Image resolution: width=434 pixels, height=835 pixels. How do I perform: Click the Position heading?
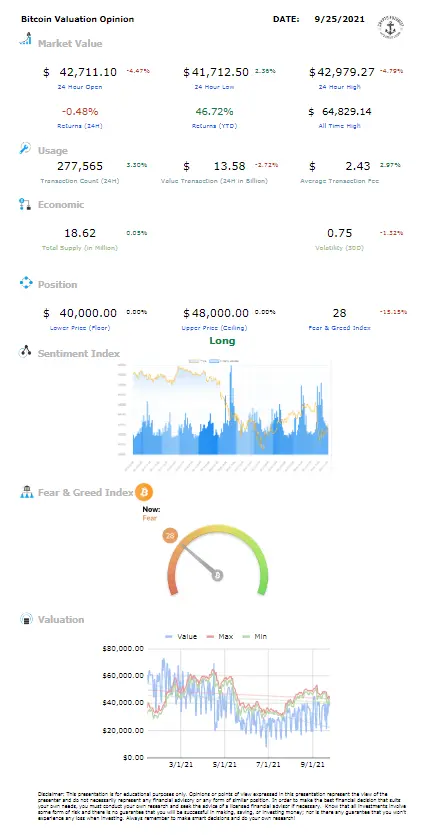(x=57, y=284)
